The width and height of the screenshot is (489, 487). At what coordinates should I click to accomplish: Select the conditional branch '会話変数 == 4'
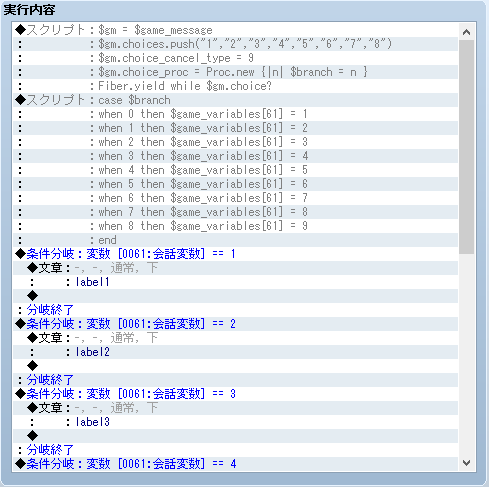point(236,464)
